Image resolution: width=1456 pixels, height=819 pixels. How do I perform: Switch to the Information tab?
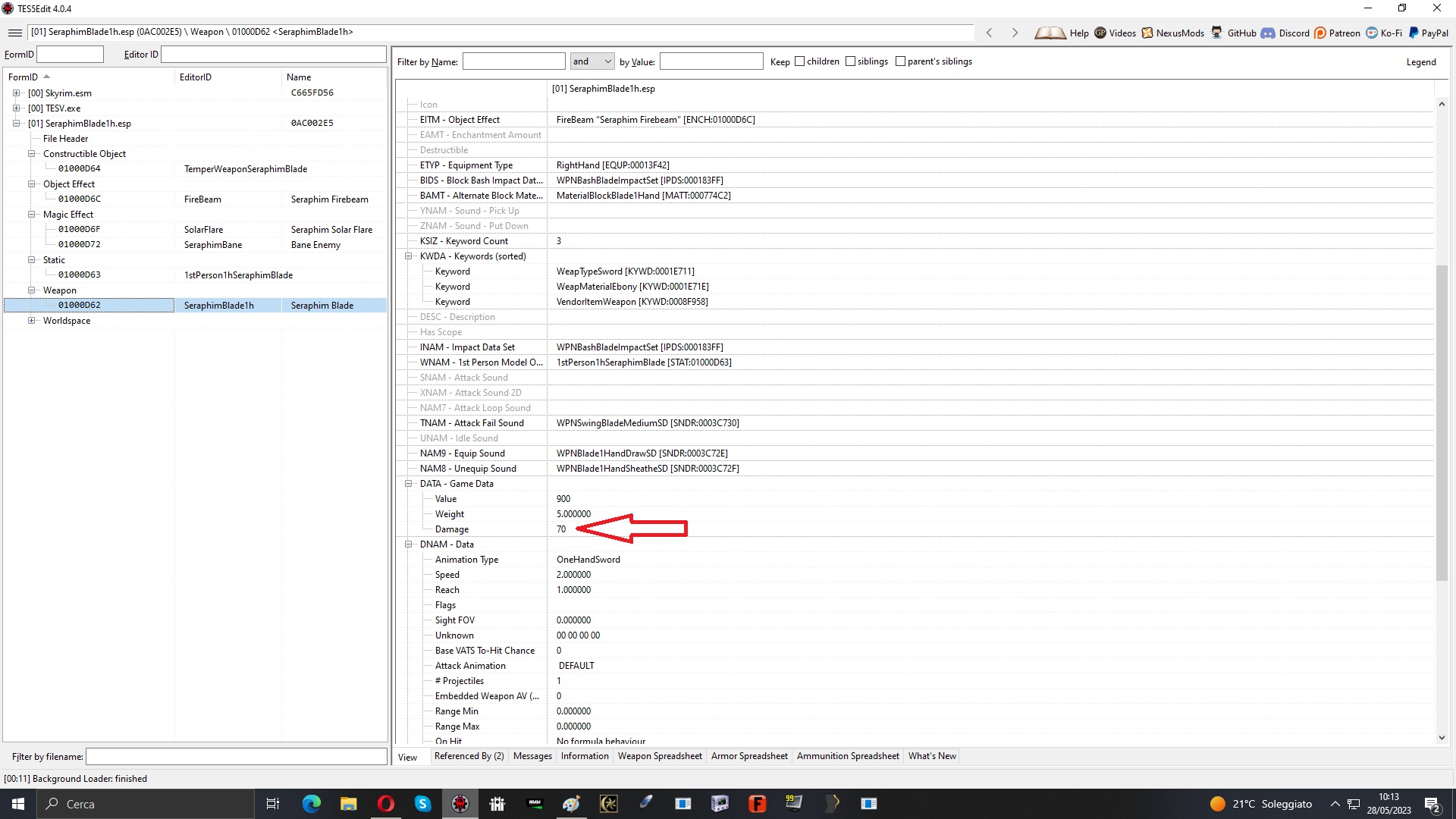click(x=585, y=756)
